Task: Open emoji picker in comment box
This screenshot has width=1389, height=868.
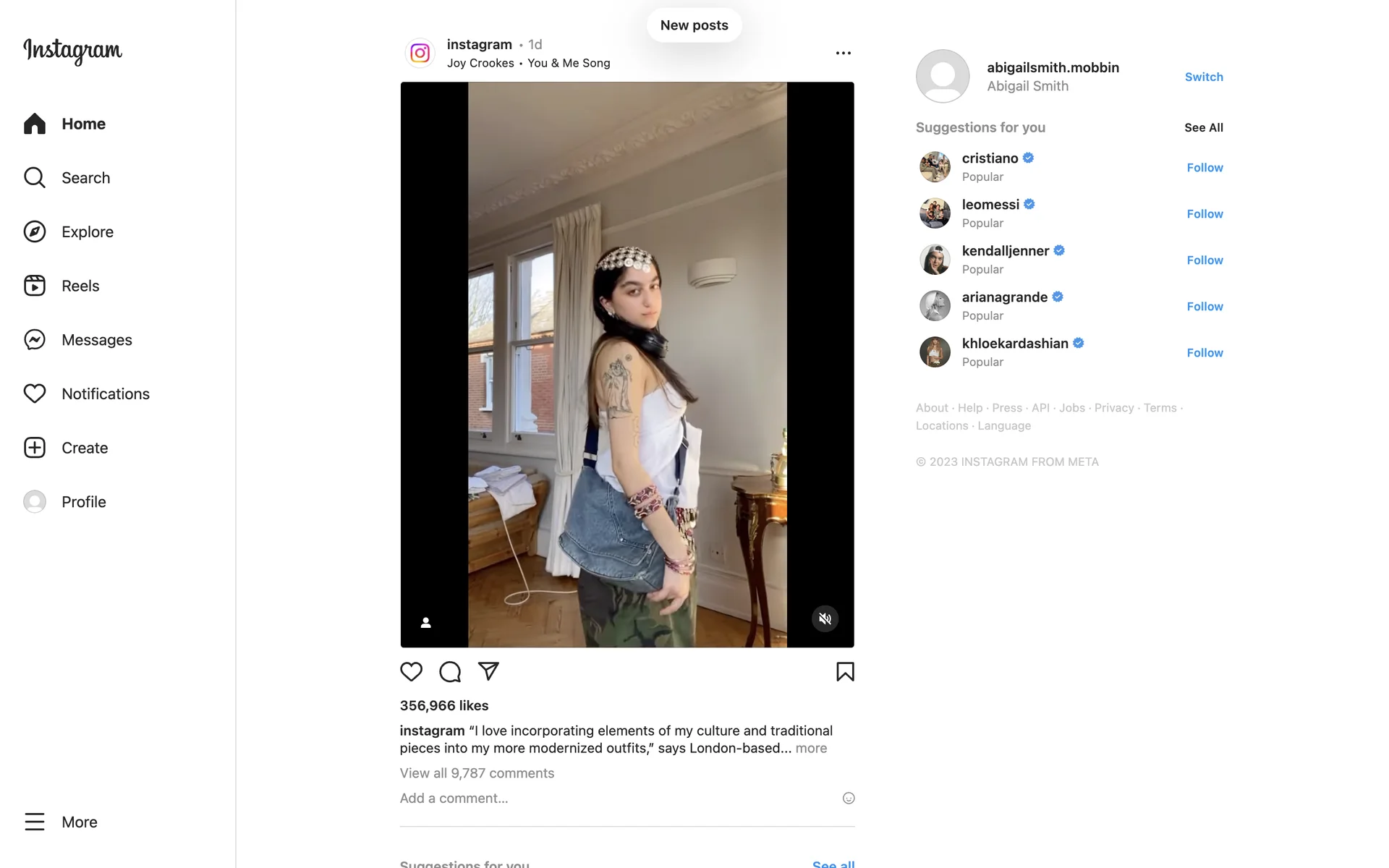Action: 849,798
